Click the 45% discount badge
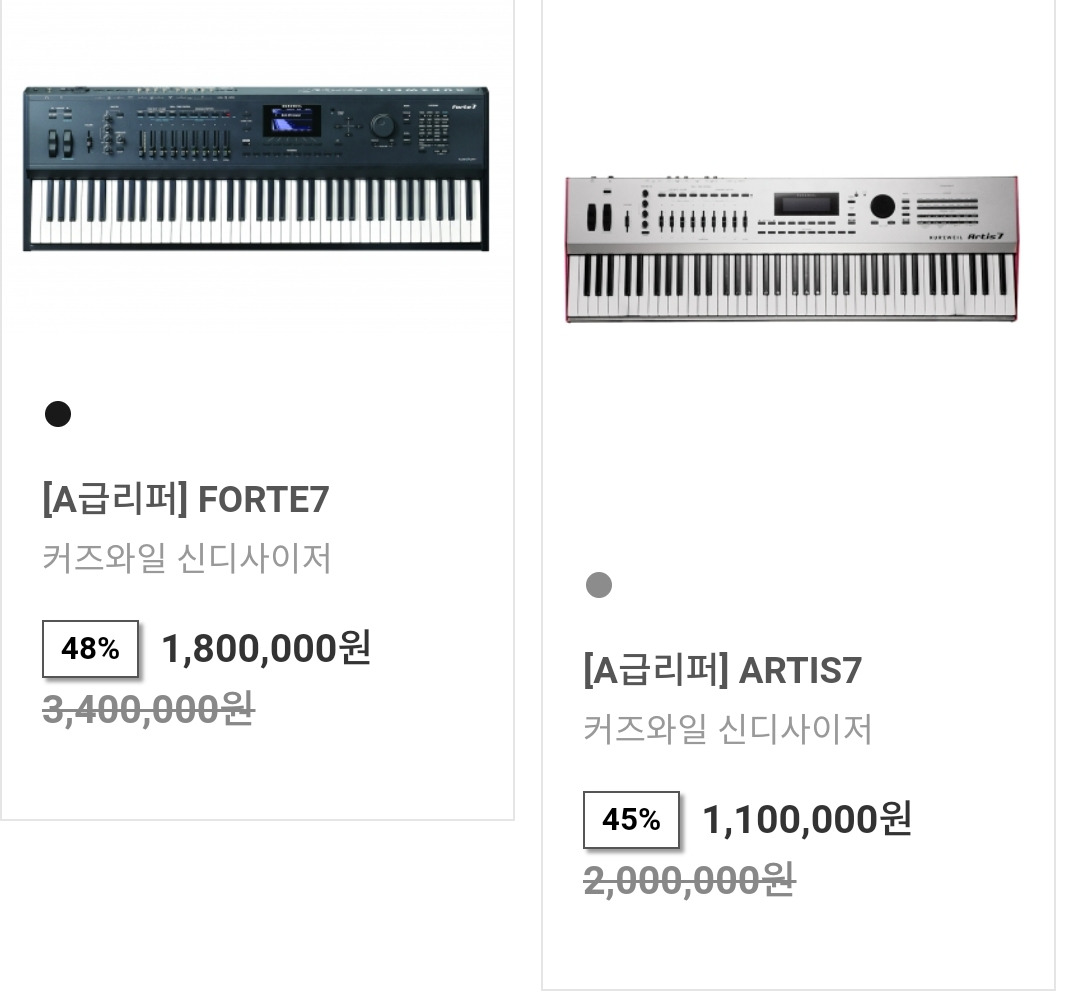This screenshot has height=999, width=1080. [631, 819]
